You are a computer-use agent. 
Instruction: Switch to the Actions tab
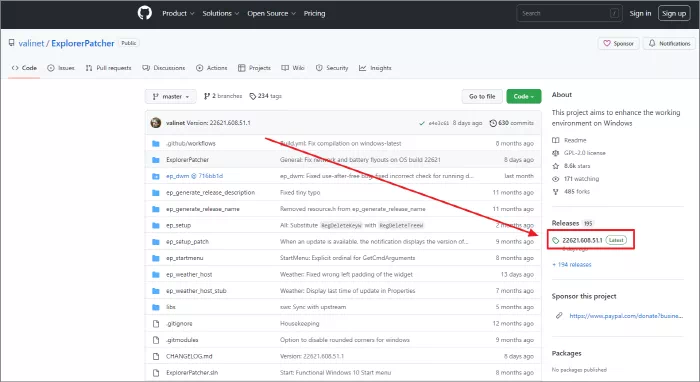click(212, 68)
